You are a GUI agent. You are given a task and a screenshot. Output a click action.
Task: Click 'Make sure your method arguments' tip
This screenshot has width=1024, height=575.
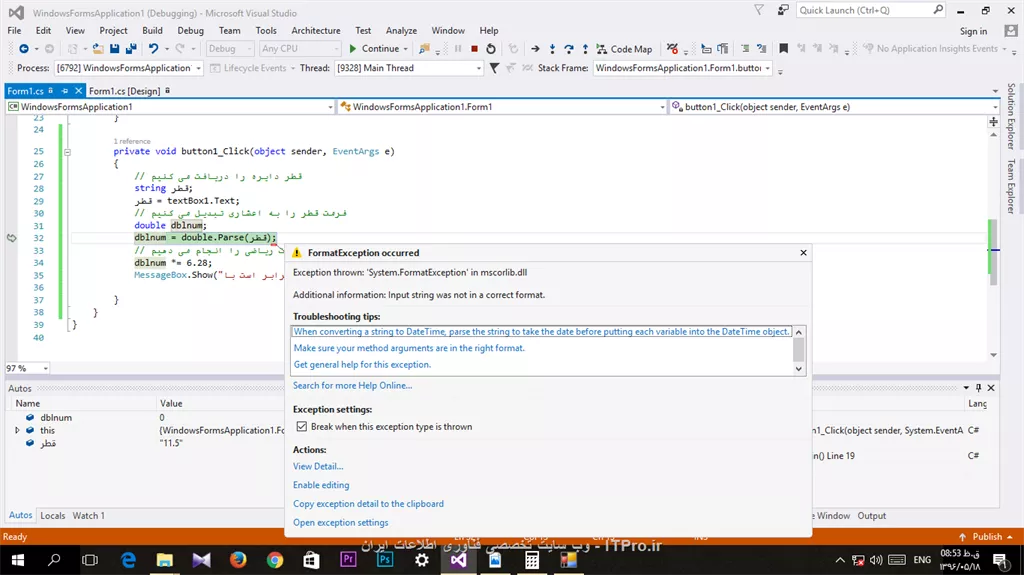[x=409, y=348]
